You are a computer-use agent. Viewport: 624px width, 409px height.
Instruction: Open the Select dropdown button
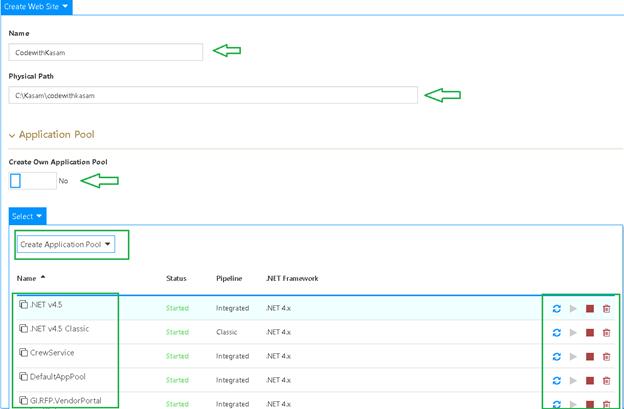coord(27,216)
